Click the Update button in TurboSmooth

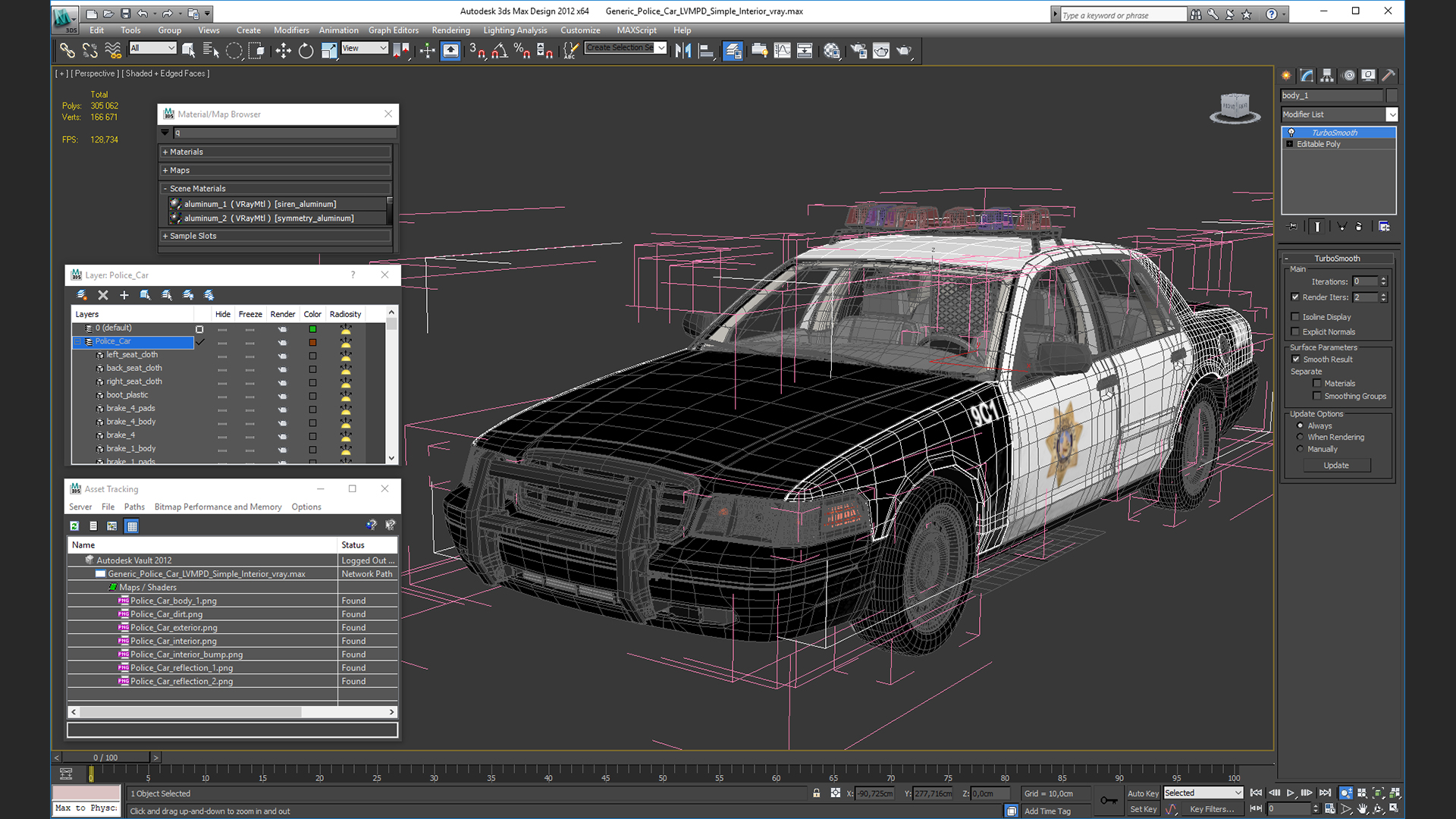coord(1336,466)
